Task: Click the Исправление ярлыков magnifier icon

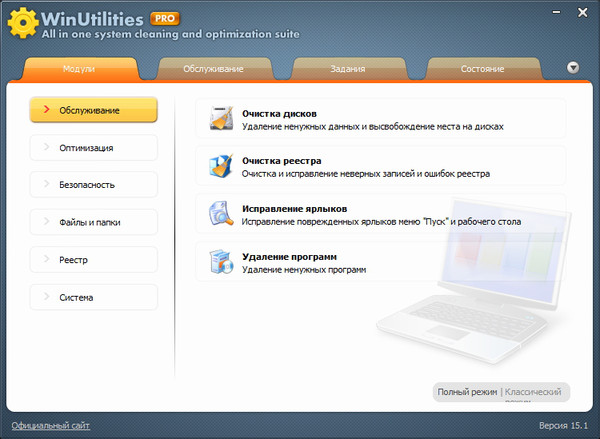Action: pyautogui.click(x=220, y=213)
